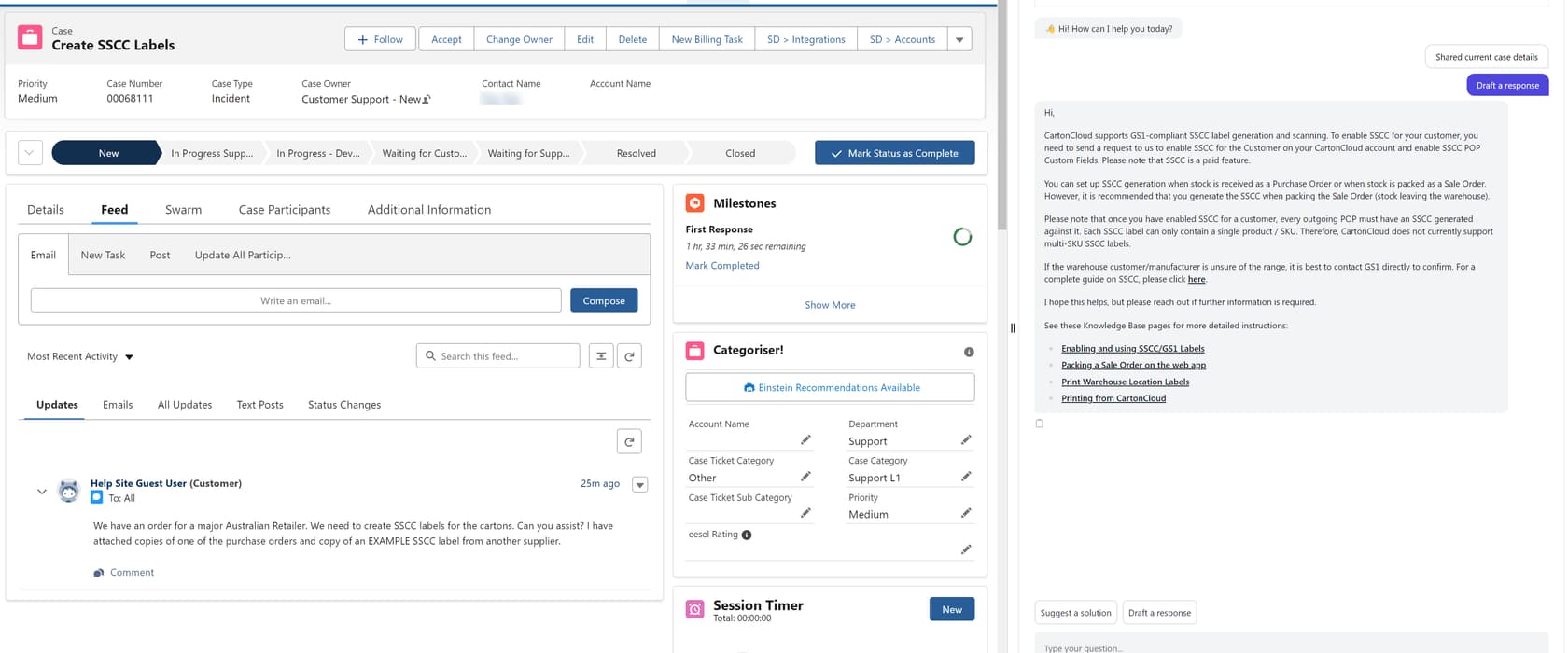Image resolution: width=1568 pixels, height=653 pixels.
Task: Edit the Priority field pencil icon
Action: (966, 513)
